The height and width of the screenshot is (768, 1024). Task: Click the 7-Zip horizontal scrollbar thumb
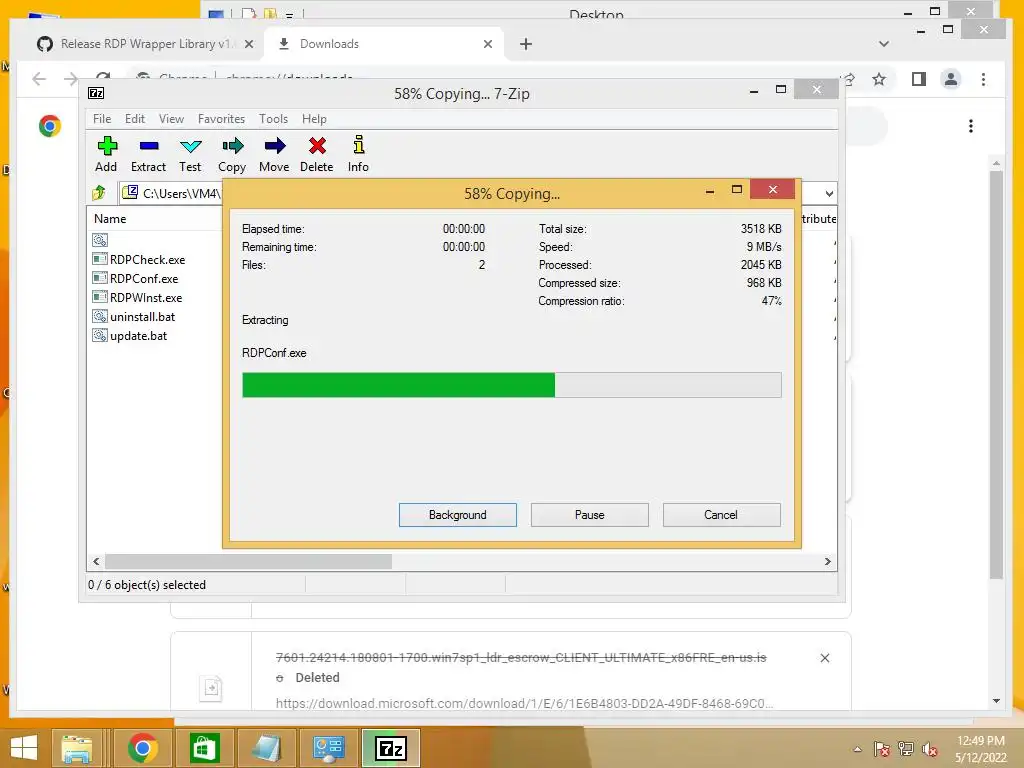pyautogui.click(x=248, y=562)
